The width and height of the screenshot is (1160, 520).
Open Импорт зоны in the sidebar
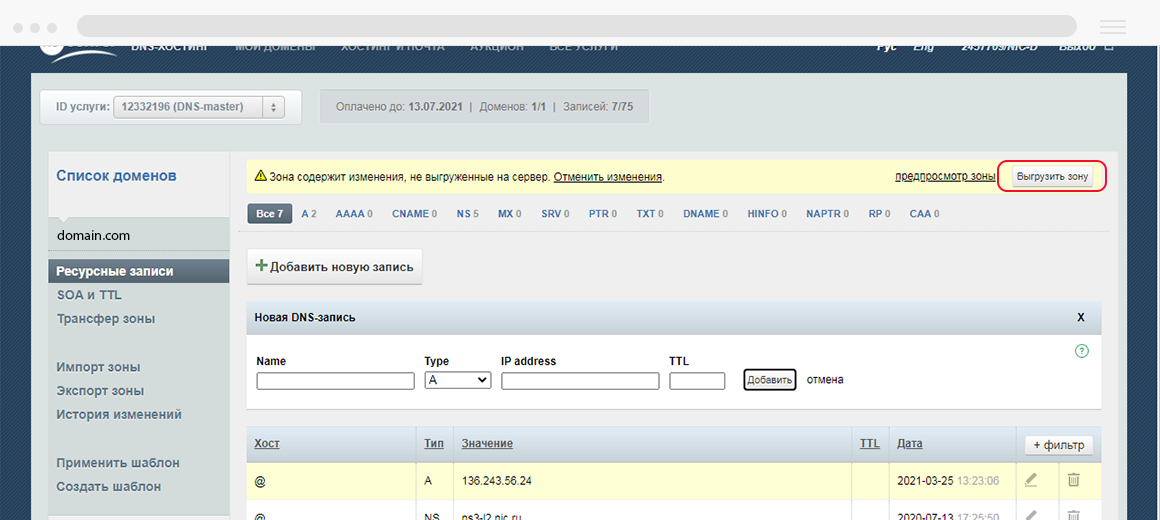point(98,367)
